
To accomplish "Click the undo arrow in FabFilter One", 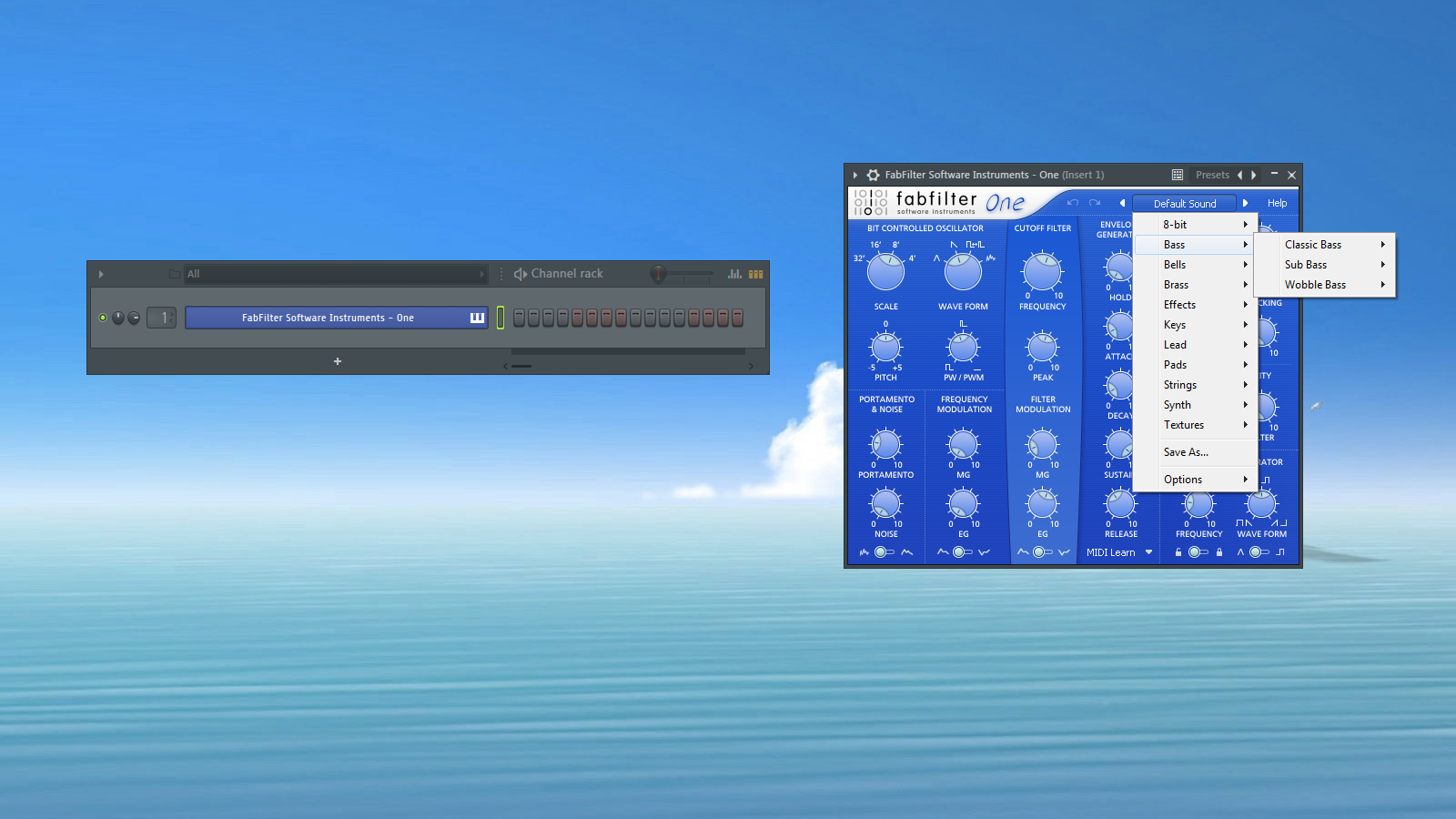I will 1072,203.
